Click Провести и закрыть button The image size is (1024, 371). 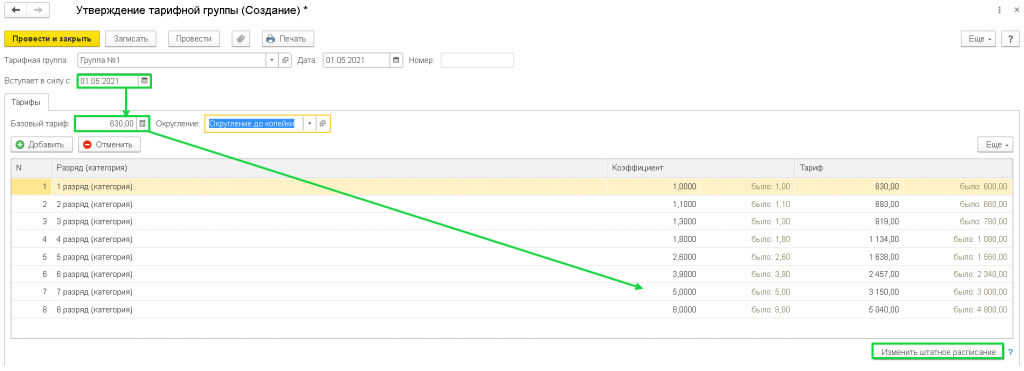[52, 39]
